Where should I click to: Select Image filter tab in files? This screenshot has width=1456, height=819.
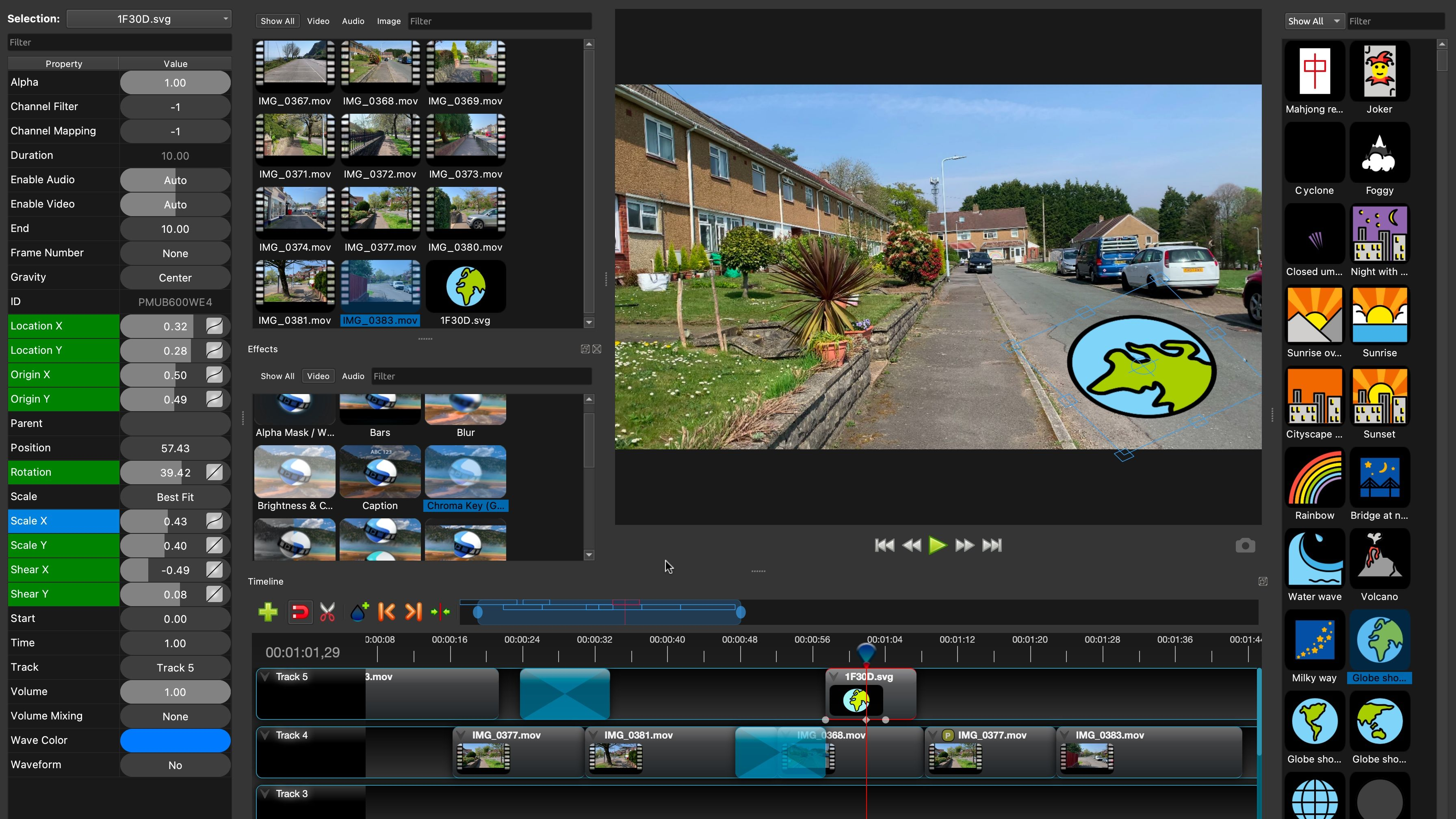pyautogui.click(x=388, y=21)
